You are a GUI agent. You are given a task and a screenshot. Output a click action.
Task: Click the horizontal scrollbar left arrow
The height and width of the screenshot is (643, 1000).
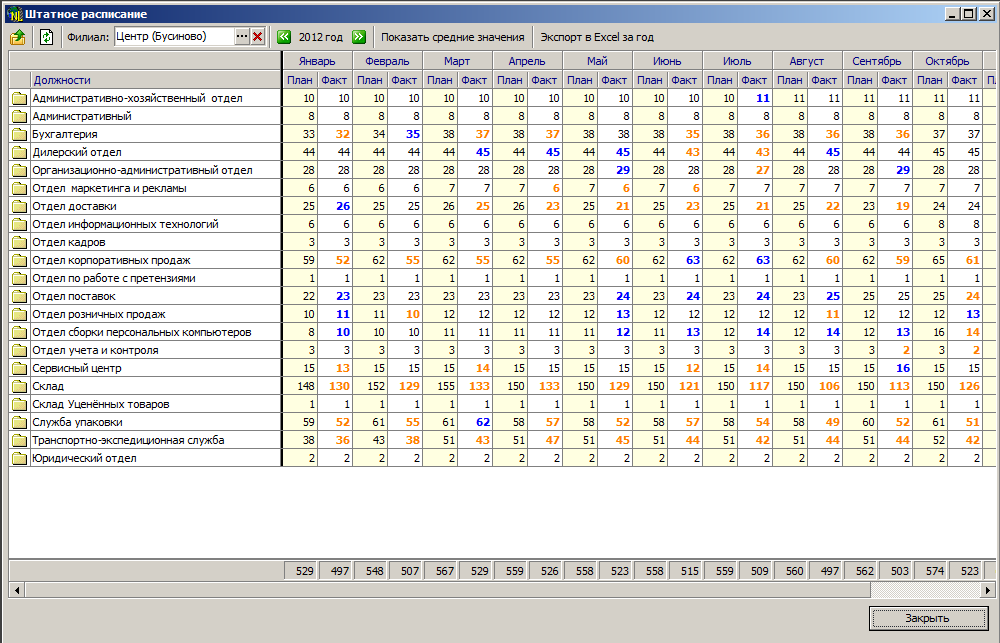[16, 590]
